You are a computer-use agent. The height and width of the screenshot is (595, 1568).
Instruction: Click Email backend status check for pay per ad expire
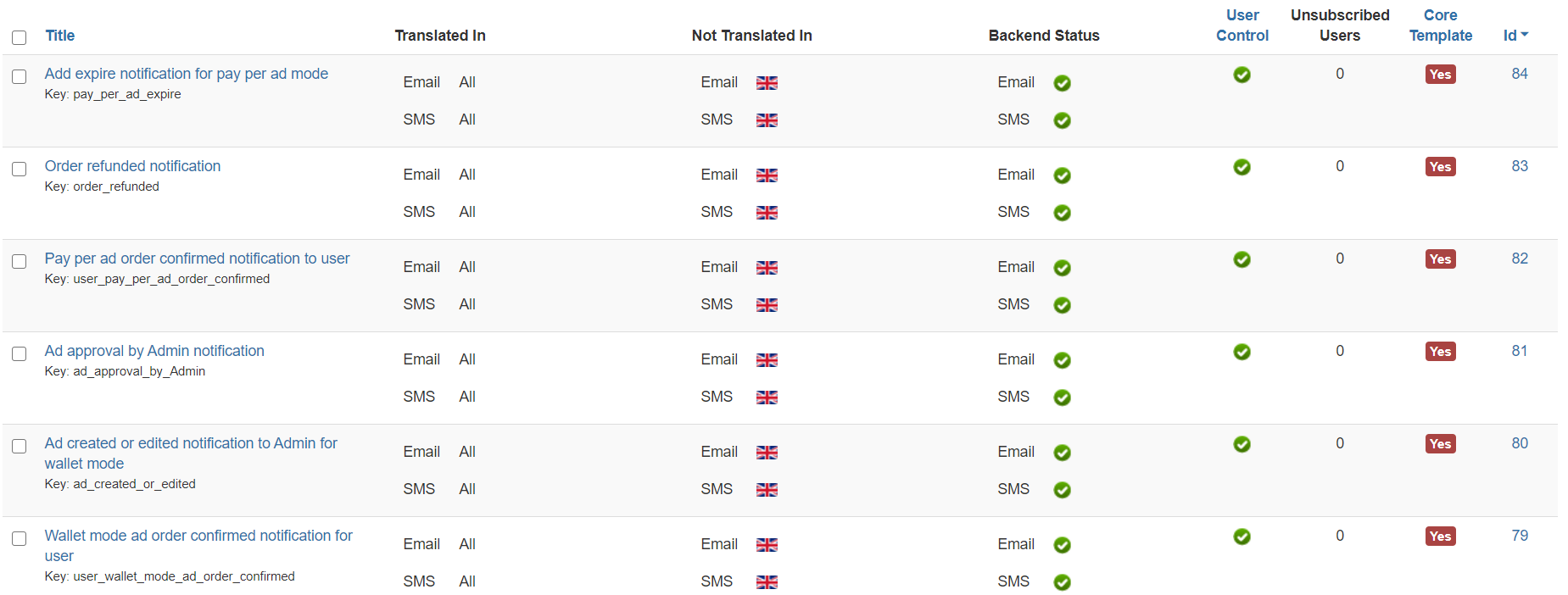pyautogui.click(x=1062, y=83)
